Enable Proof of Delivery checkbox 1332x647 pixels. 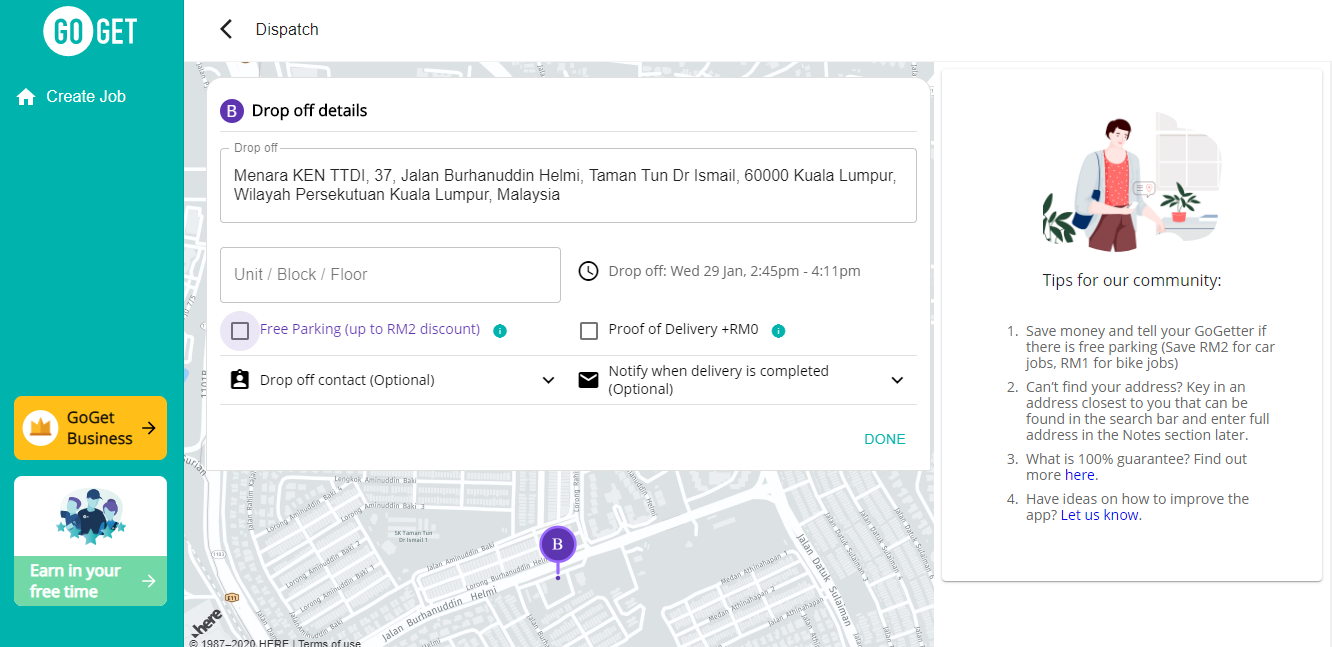[589, 330]
